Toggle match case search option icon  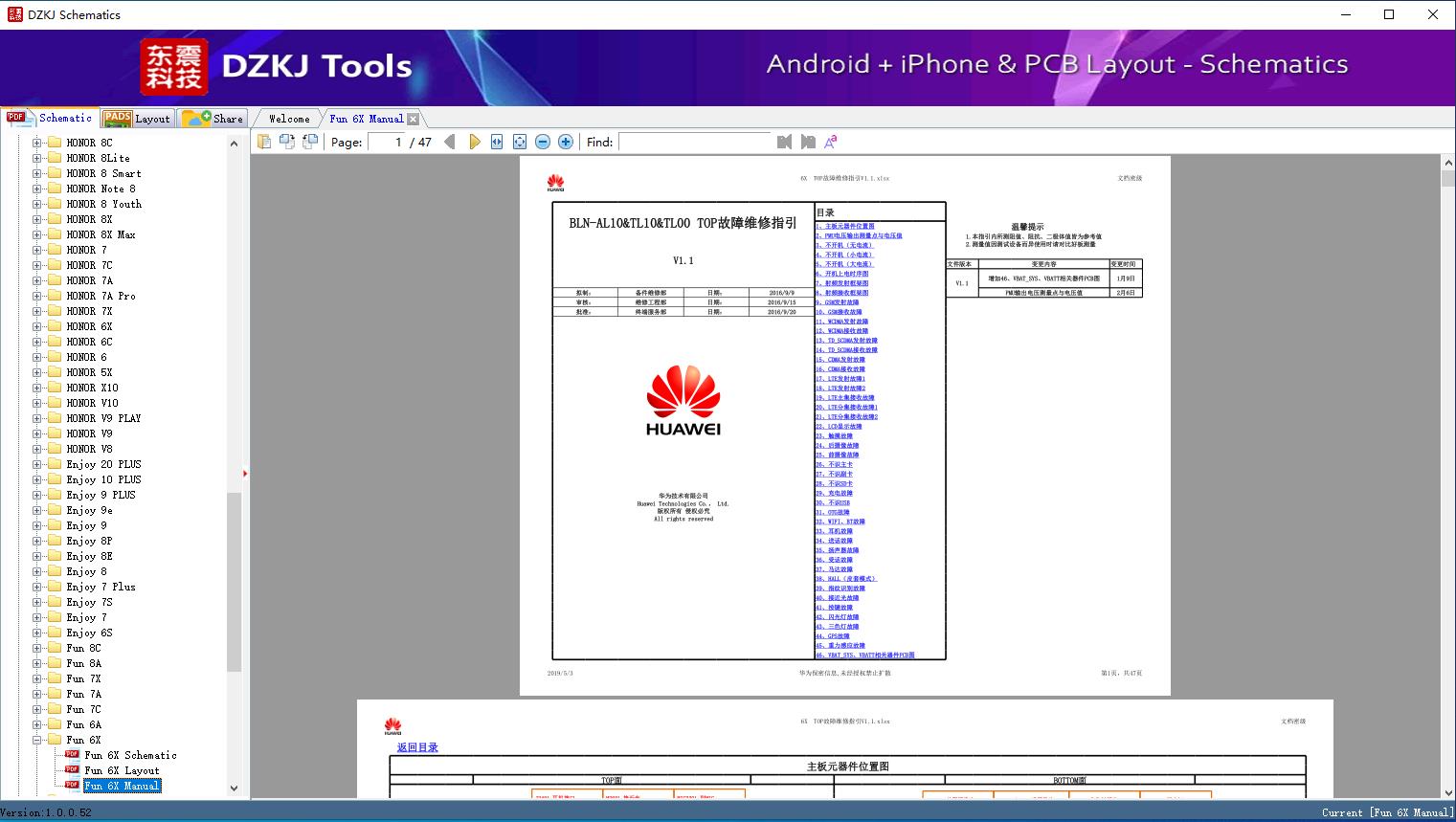[x=831, y=142]
